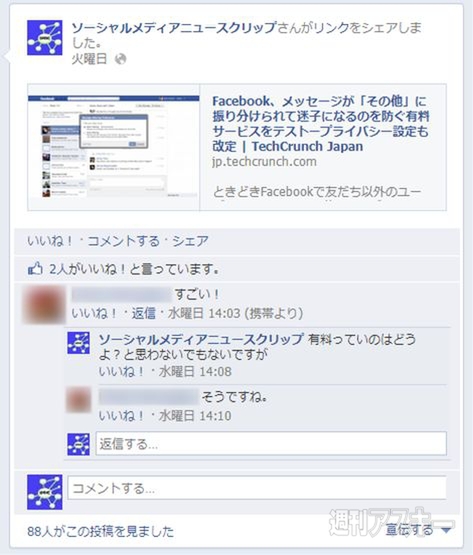Screen dimensions: 473x555
Task: Click the blurred avatar beside そうですね。
Action: coord(79,400)
